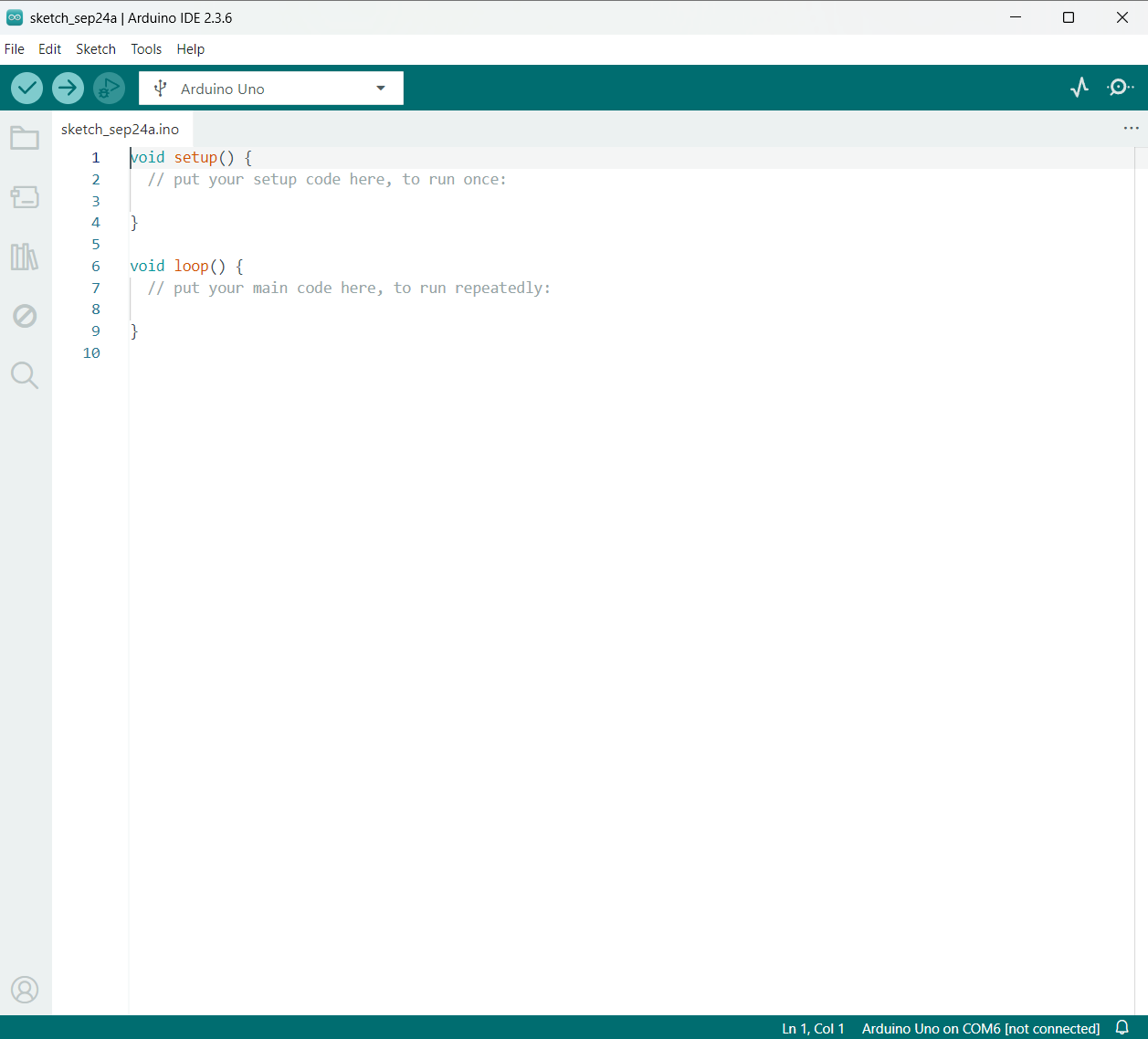This screenshot has width=1148, height=1039.
Task: Sign in via the account icon
Action: tap(25, 989)
